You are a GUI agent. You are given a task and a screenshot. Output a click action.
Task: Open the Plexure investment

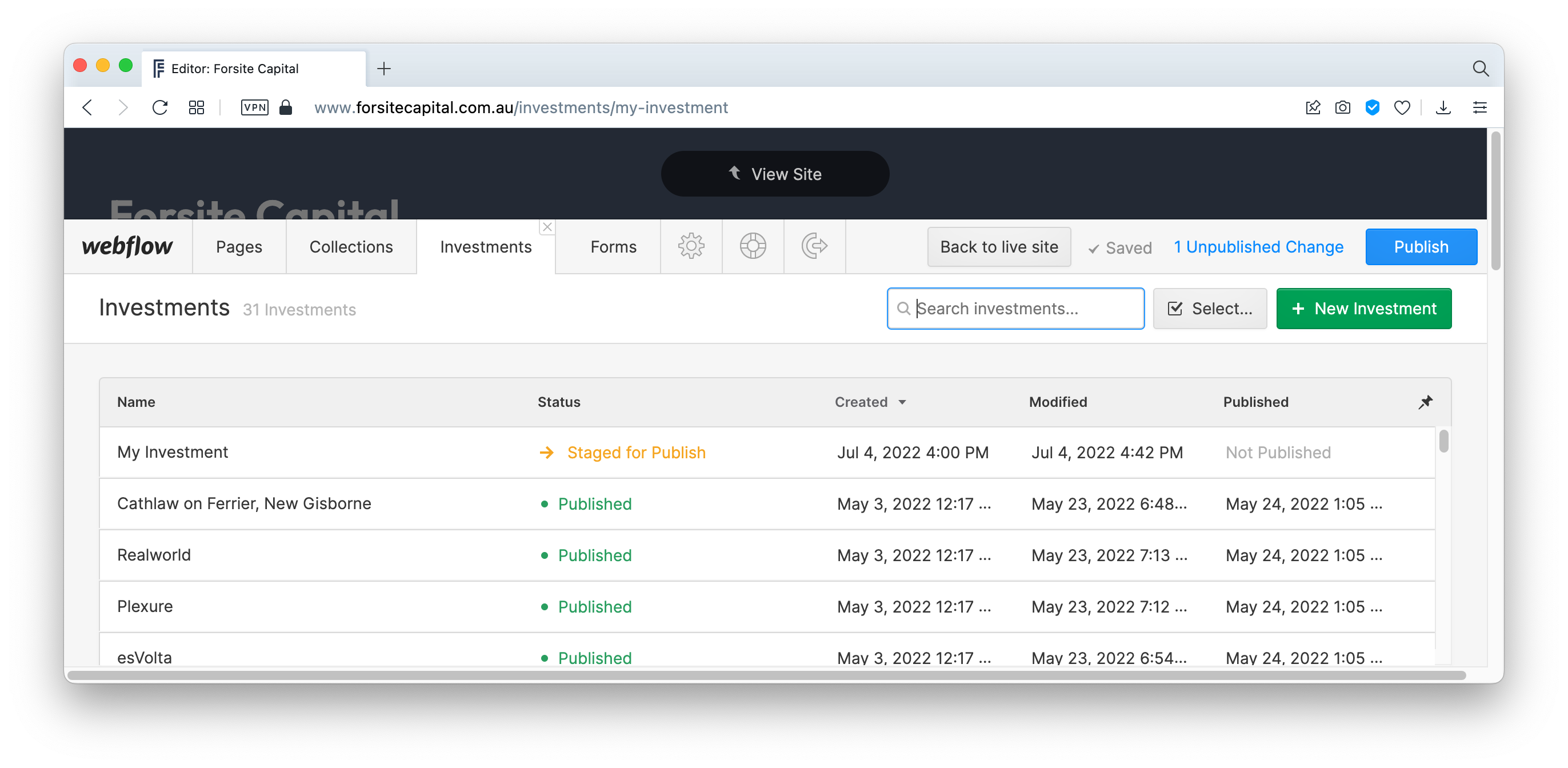click(x=767, y=607)
